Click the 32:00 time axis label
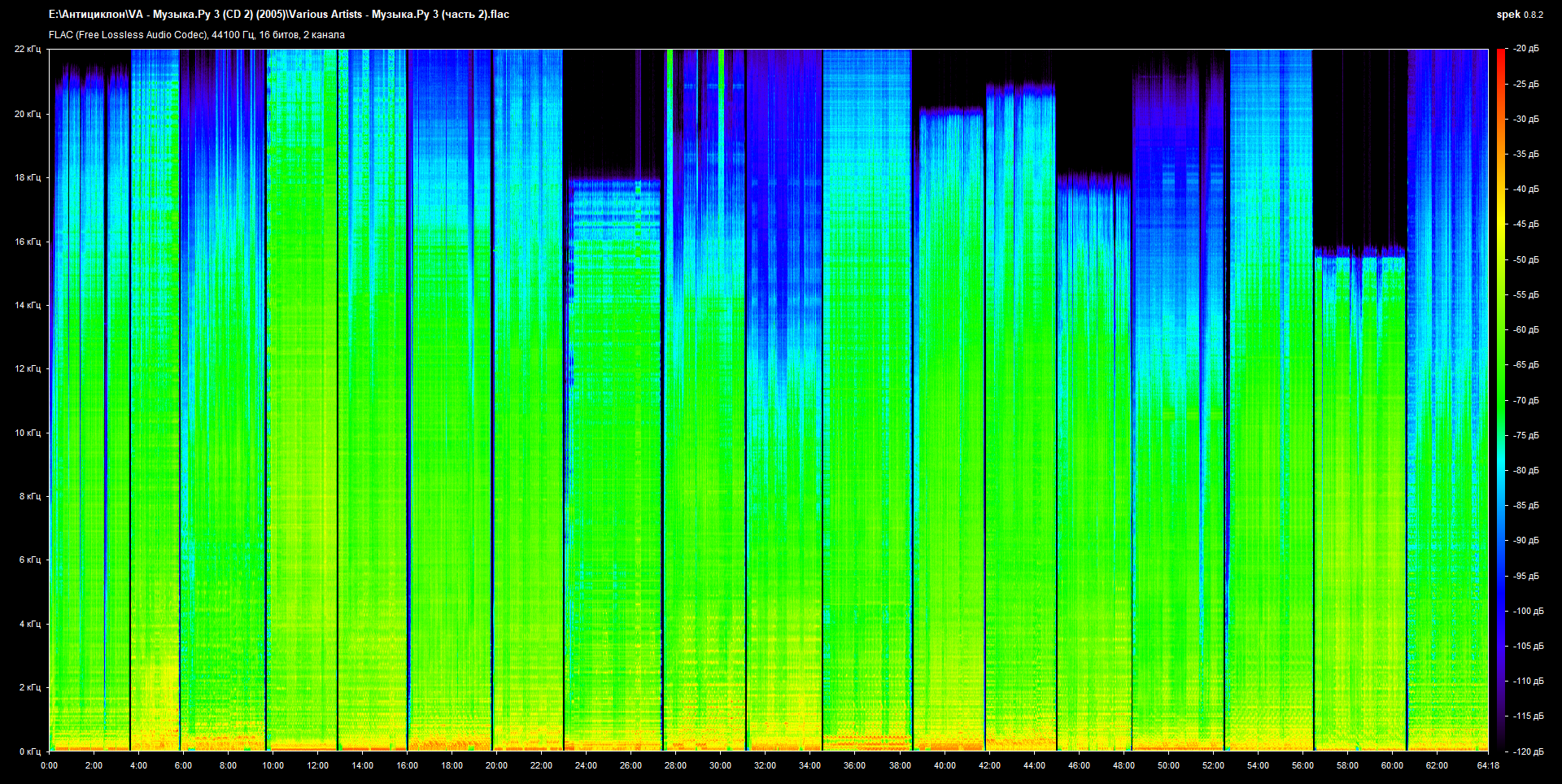 tap(765, 765)
